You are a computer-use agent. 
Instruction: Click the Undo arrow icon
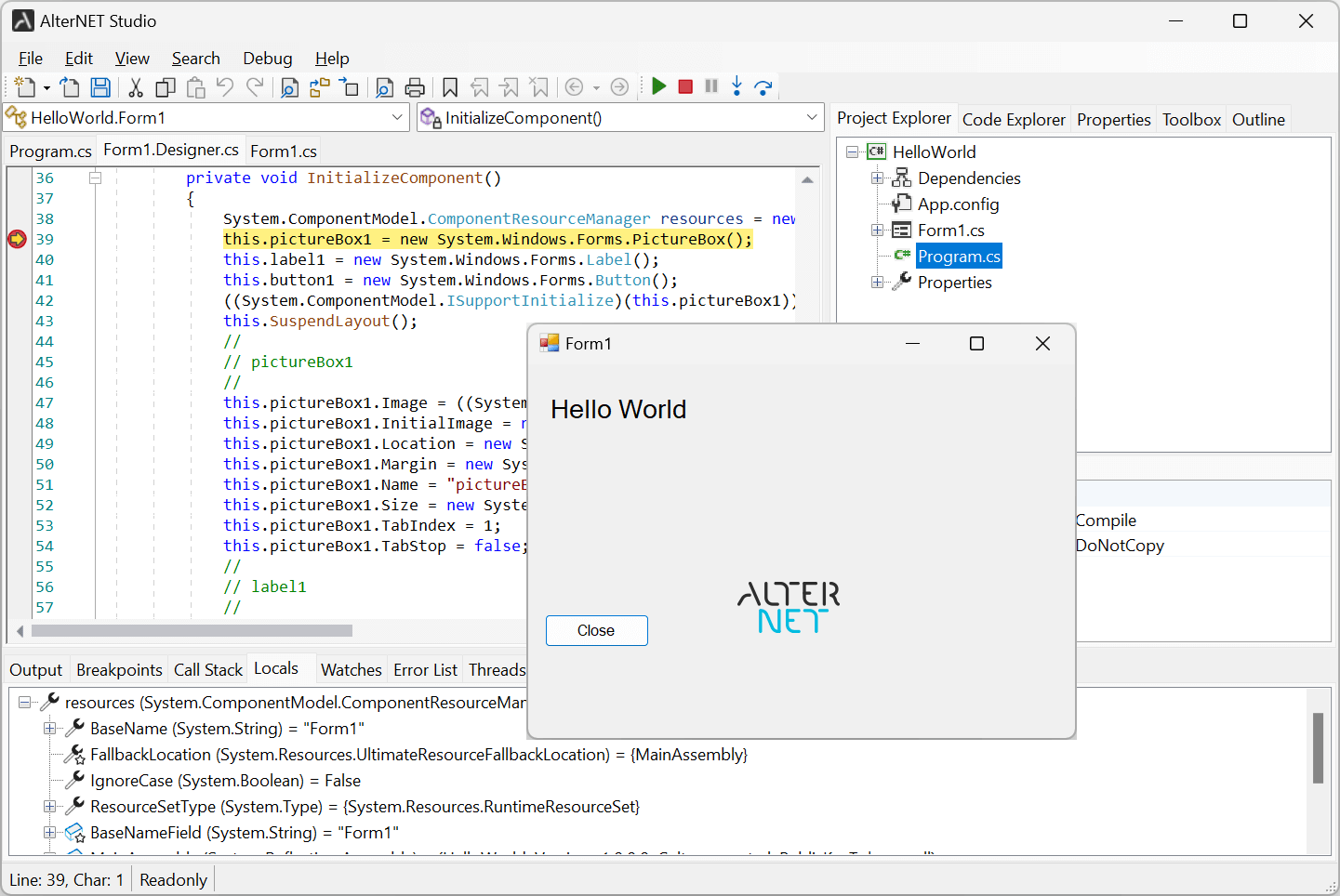pyautogui.click(x=225, y=87)
